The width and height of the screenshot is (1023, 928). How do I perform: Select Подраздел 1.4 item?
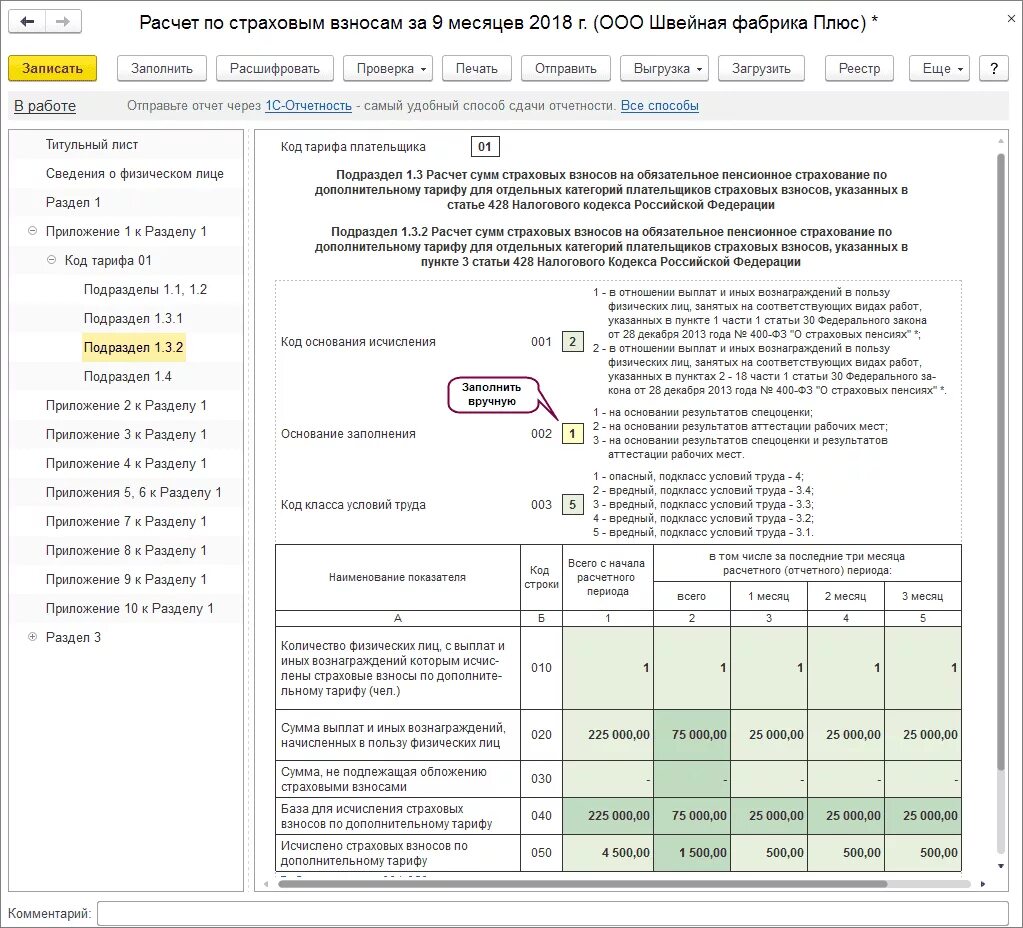[x=127, y=377]
